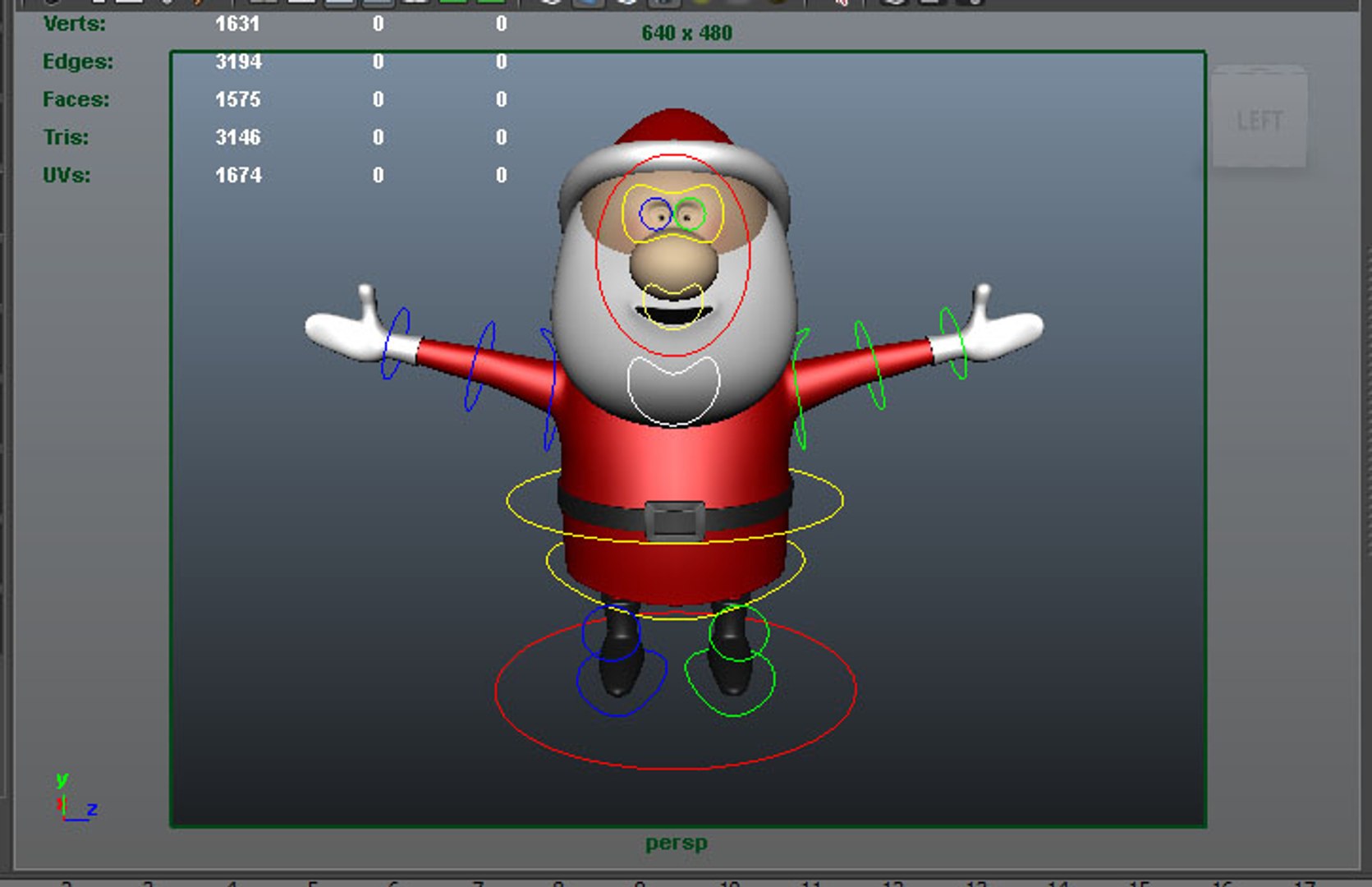1372x887 pixels.
Task: Click Santa's red hat mesh
Action: 674,128
